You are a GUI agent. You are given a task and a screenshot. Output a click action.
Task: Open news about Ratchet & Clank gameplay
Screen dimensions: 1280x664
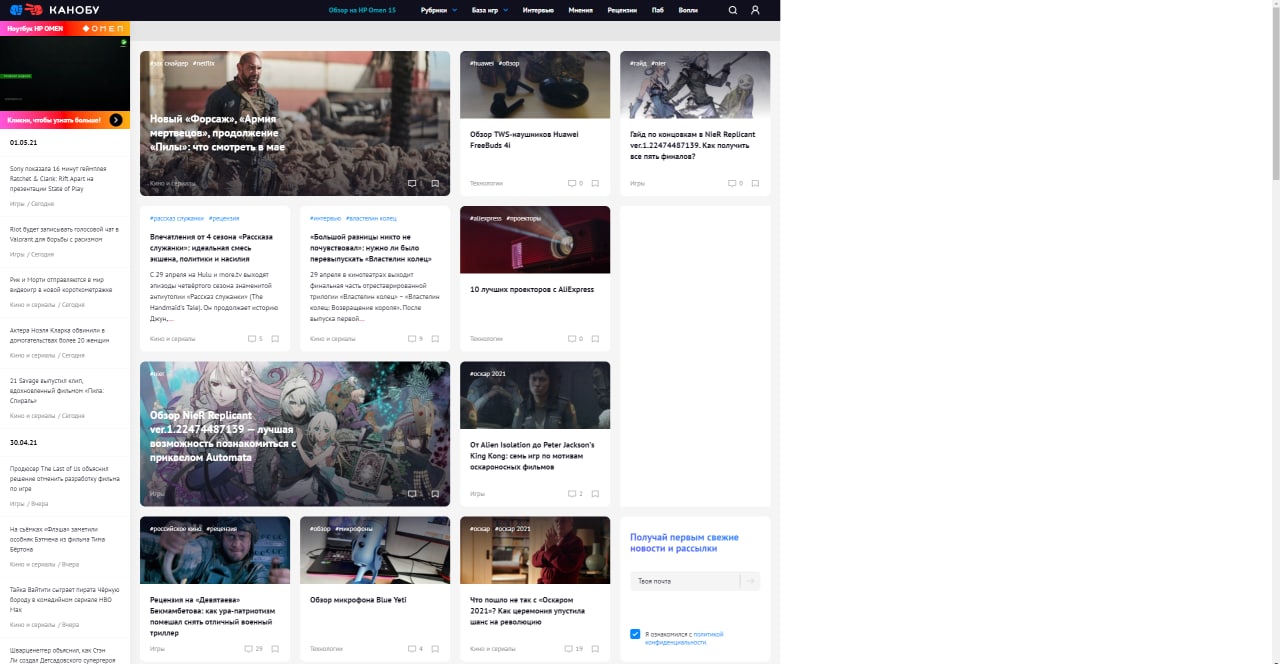pos(58,177)
